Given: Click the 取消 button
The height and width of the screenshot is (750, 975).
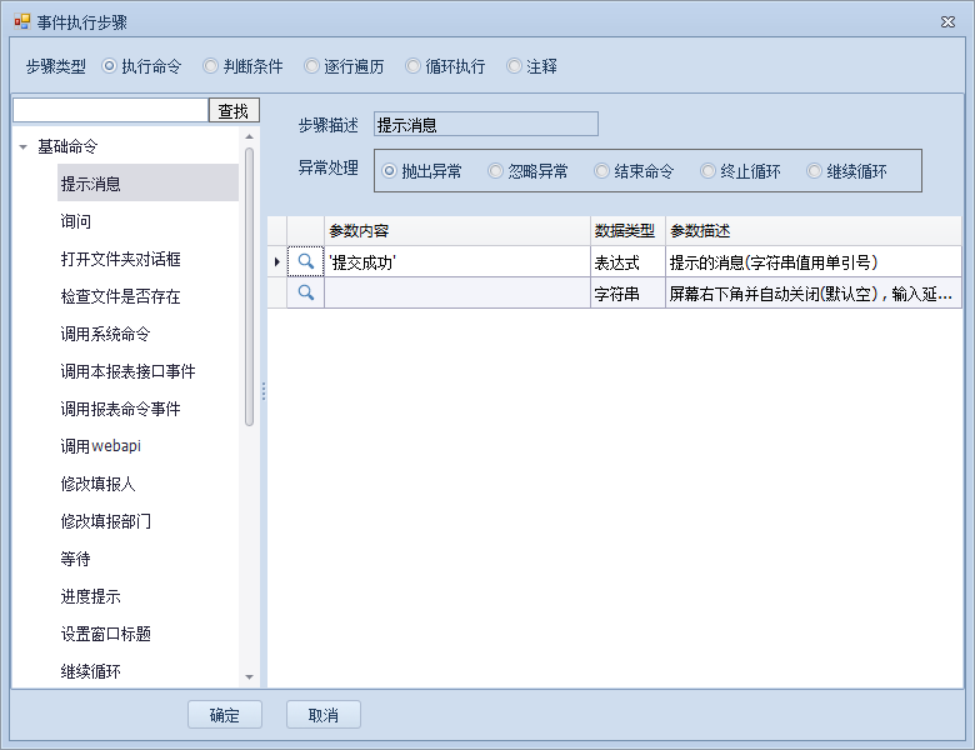Looking at the screenshot, I should click(x=323, y=715).
